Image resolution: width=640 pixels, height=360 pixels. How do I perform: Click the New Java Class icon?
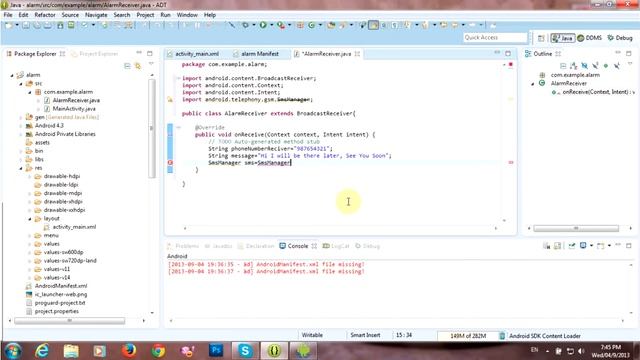pyautogui.click(x=311, y=25)
